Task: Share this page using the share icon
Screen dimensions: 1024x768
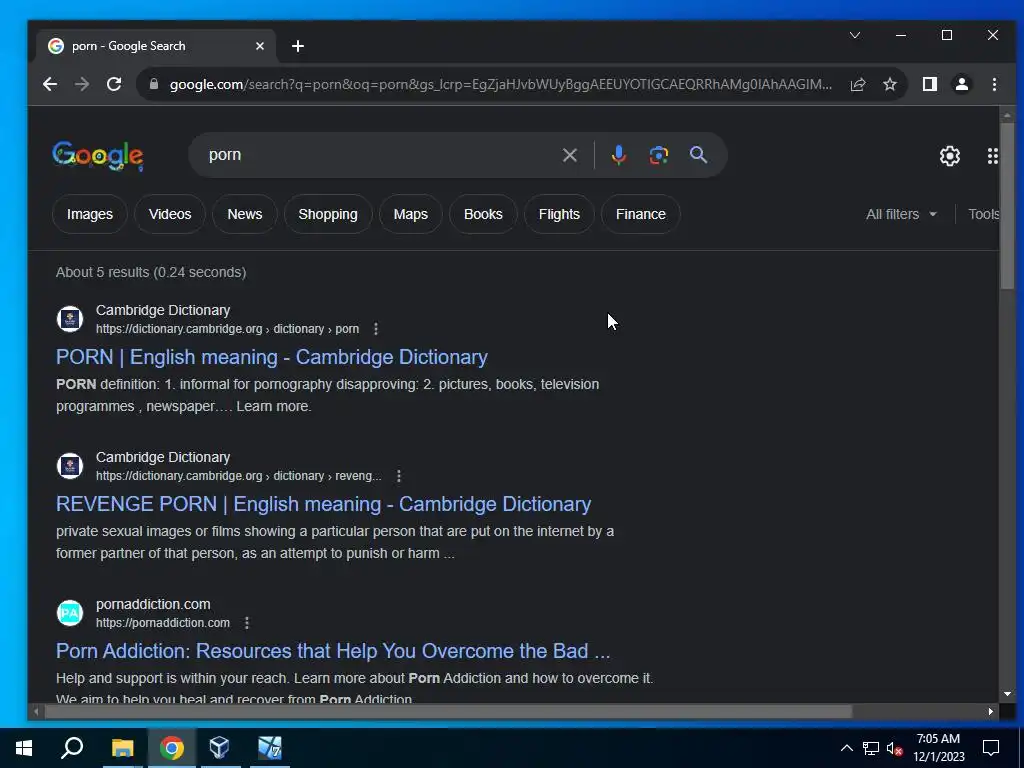Action: (x=857, y=84)
